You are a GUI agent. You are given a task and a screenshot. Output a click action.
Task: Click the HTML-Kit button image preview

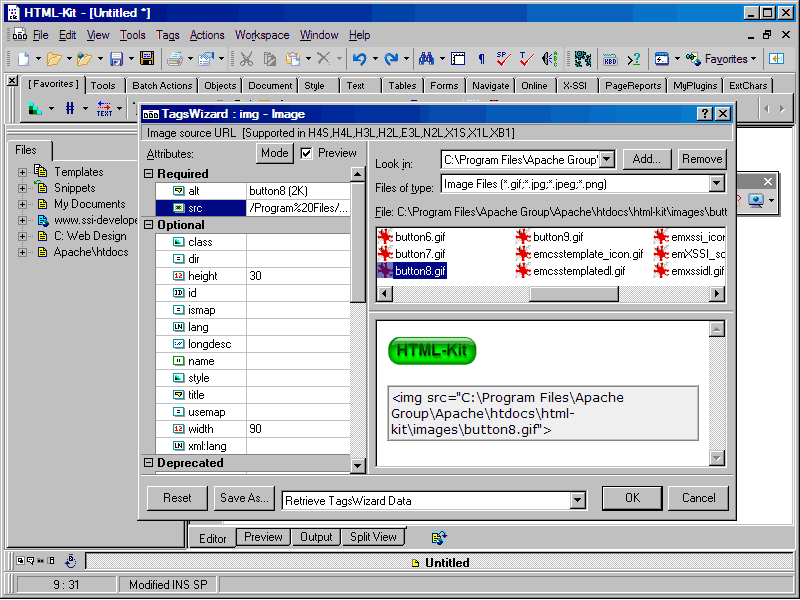click(x=432, y=351)
